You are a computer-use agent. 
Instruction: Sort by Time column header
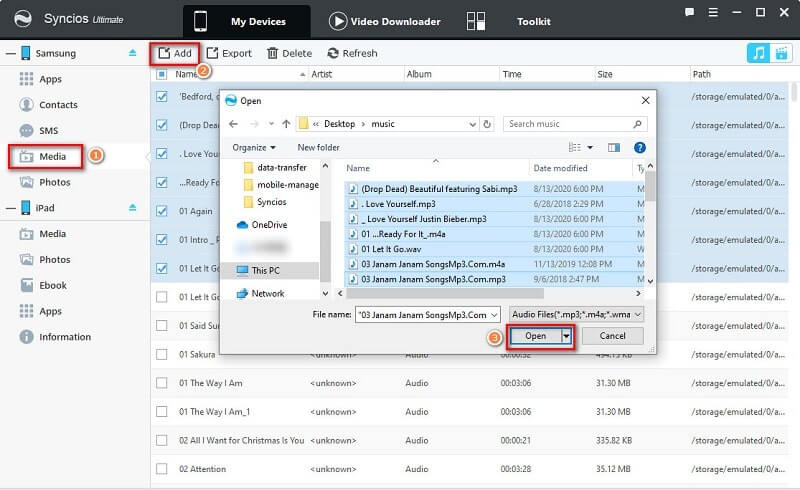coord(512,74)
